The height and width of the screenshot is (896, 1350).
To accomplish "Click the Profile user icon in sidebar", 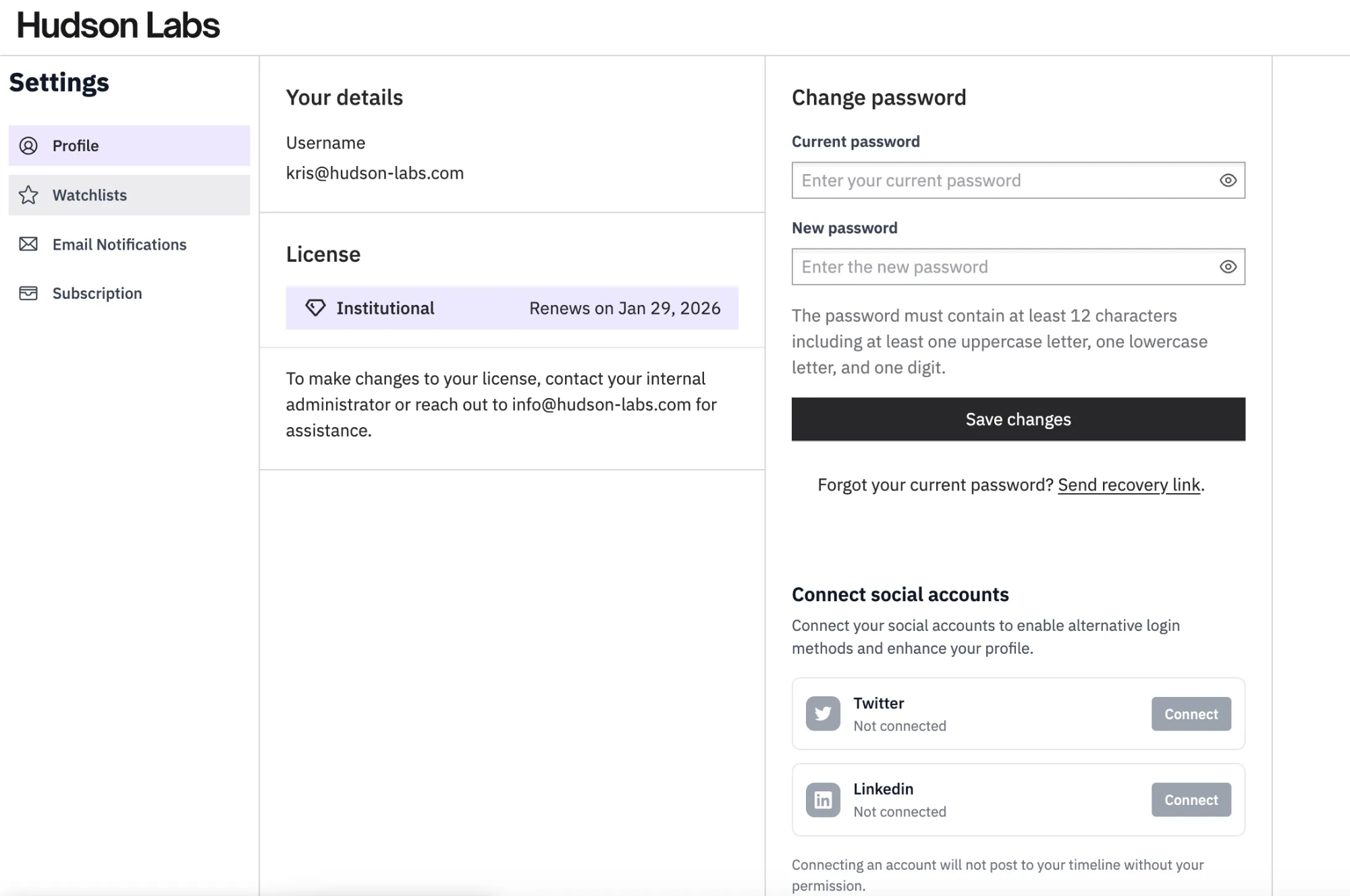I will (28, 146).
